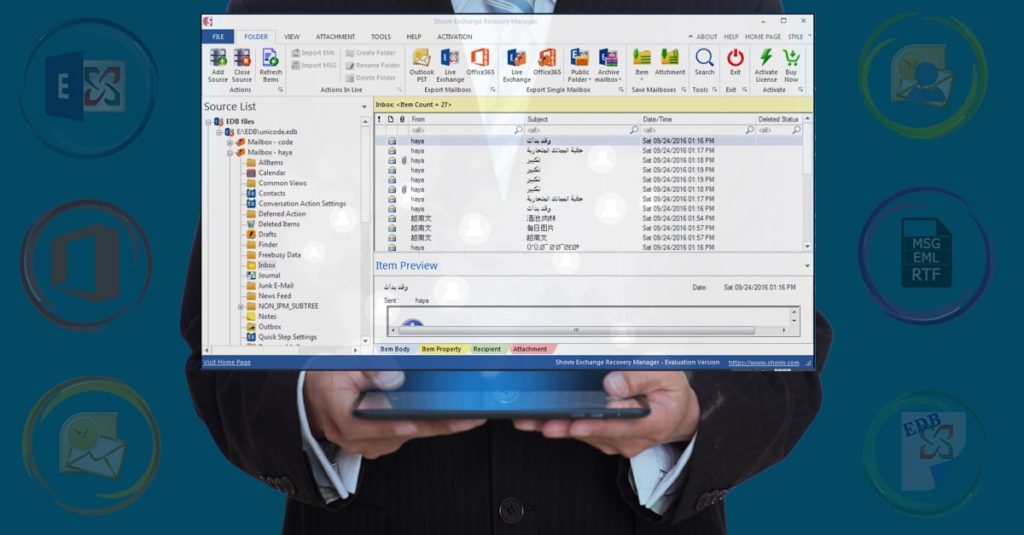Click the Buy Now cart icon
The height and width of the screenshot is (535, 1024).
click(792, 57)
